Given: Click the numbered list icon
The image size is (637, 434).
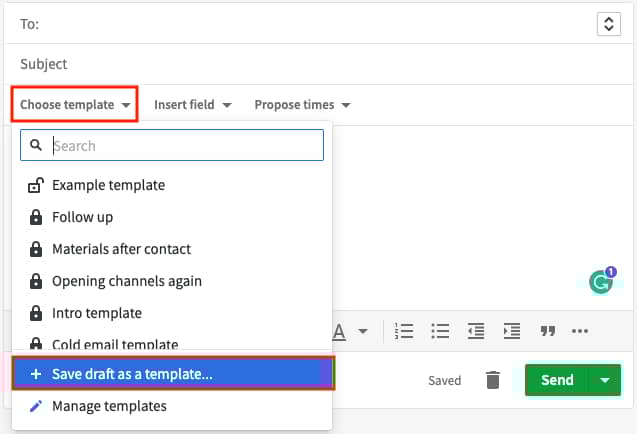Looking at the screenshot, I should click(404, 331).
